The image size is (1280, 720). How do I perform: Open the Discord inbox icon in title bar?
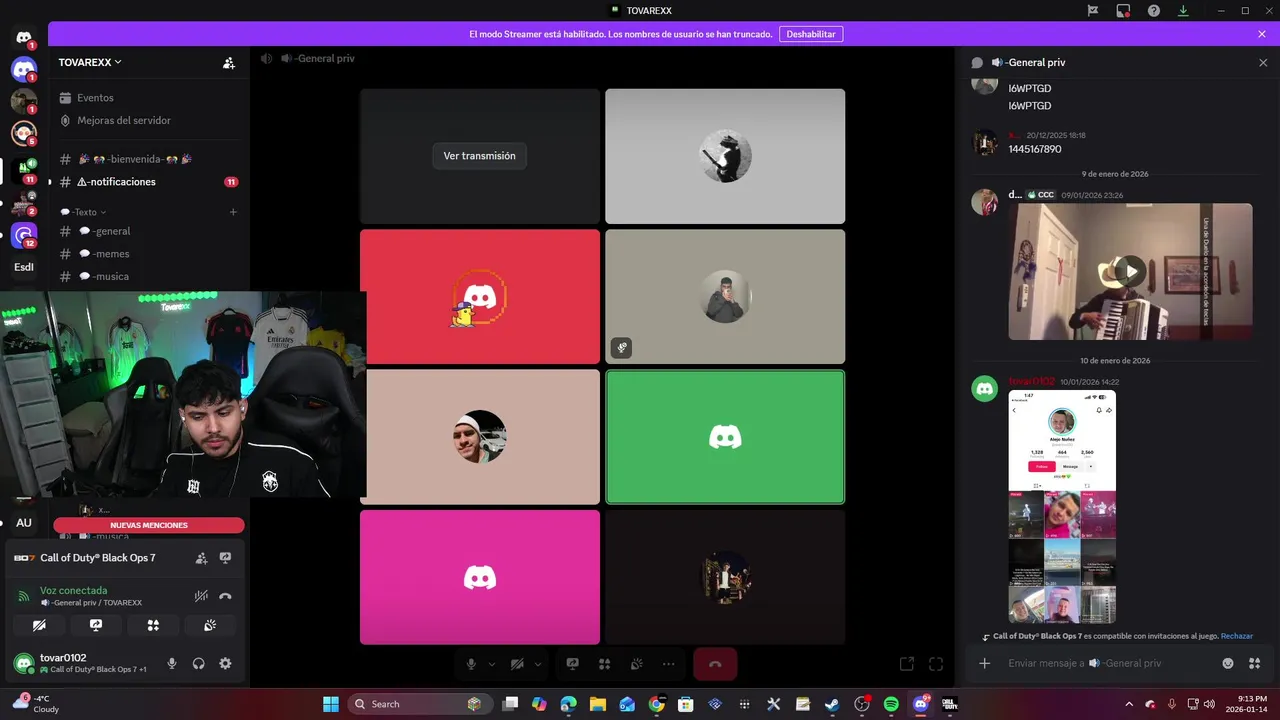pyautogui.click(x=1123, y=10)
